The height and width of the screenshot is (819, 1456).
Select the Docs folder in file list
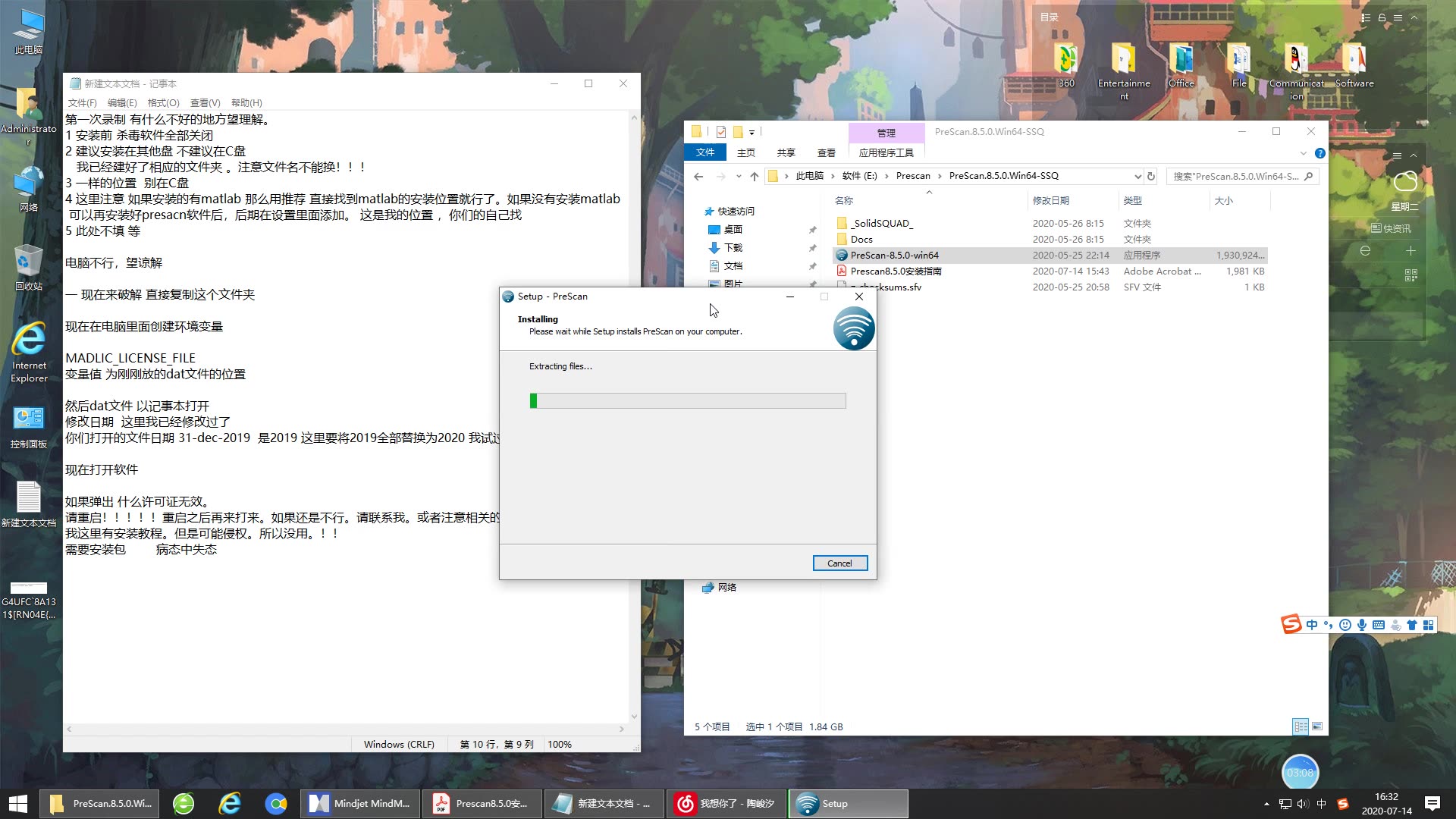1050,240
